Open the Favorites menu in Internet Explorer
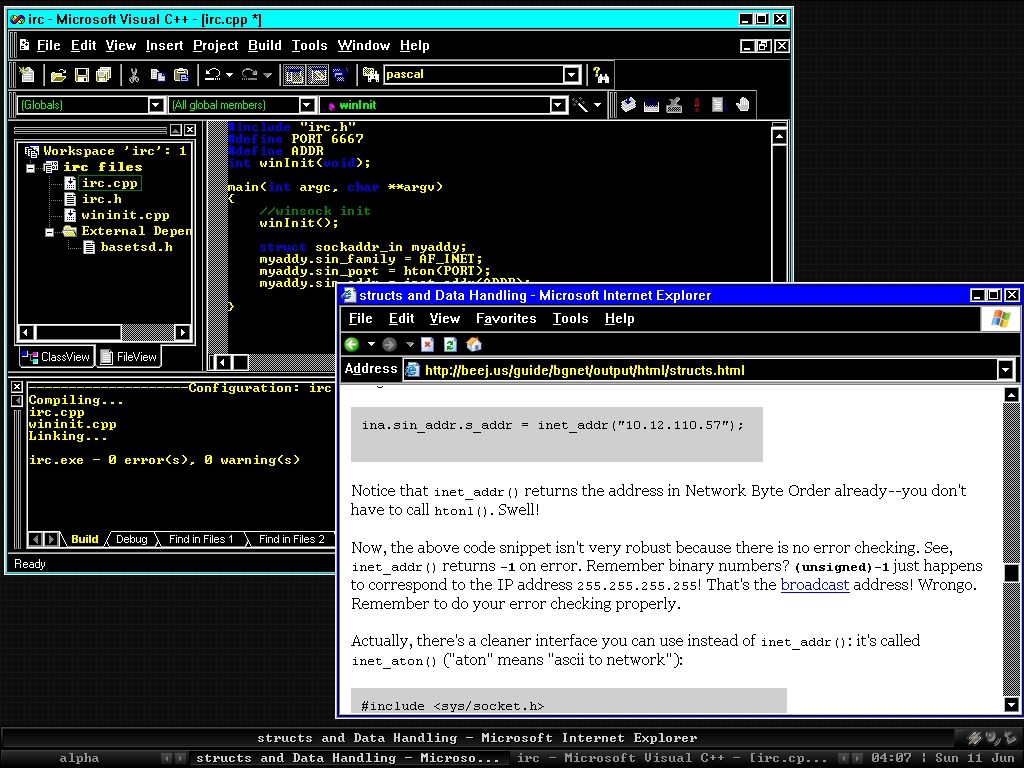This screenshot has height=768, width=1024. click(506, 319)
